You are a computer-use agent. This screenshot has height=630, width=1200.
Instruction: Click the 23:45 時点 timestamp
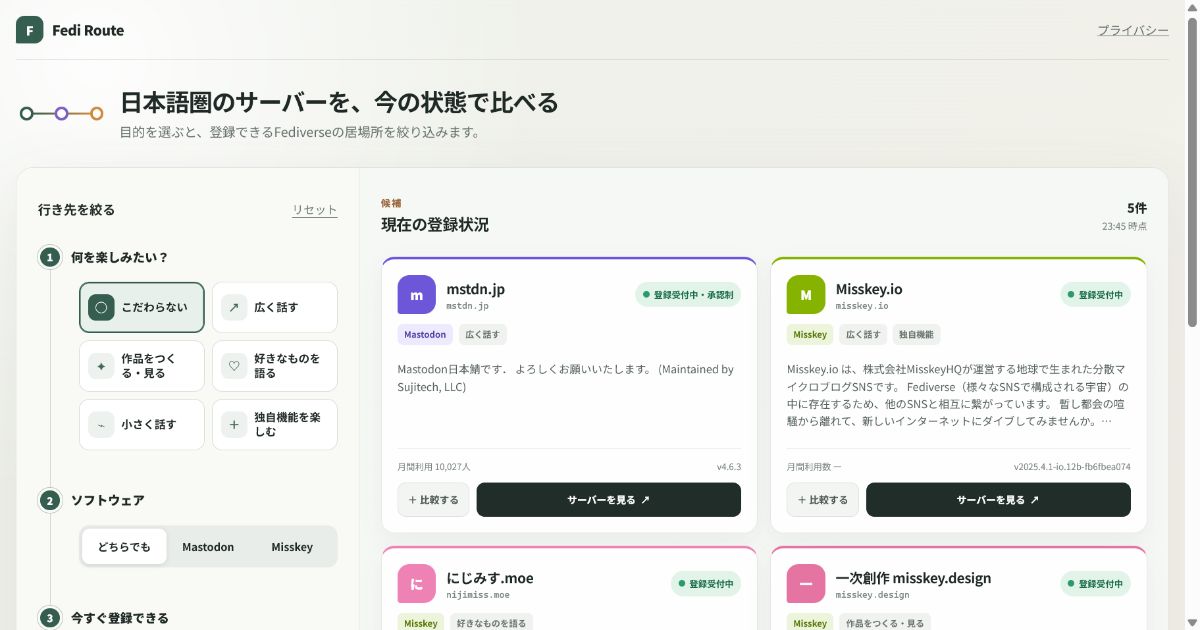pyautogui.click(x=1124, y=226)
